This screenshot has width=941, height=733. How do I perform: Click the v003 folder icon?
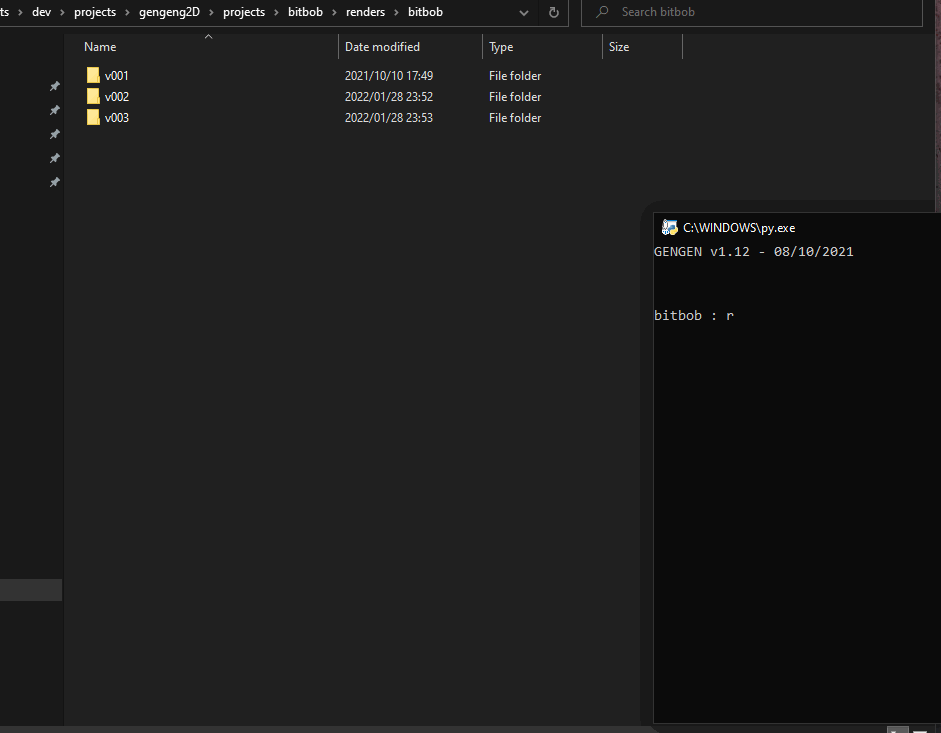tap(93, 118)
